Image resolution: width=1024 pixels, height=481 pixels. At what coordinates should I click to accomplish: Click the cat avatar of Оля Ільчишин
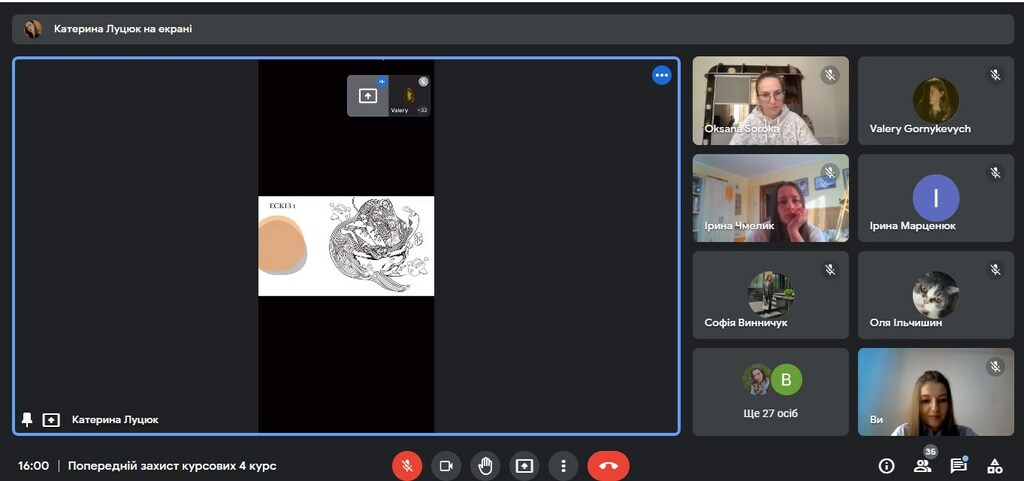point(936,294)
